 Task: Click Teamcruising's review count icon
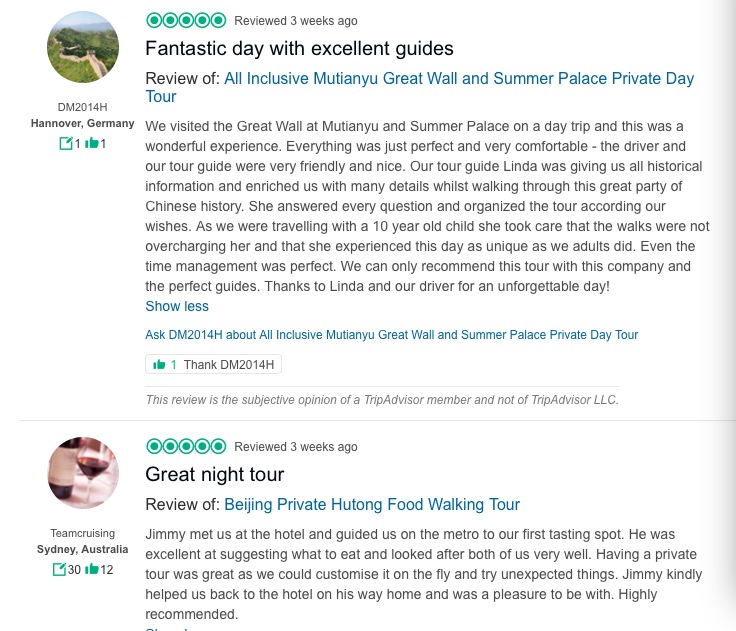59,570
